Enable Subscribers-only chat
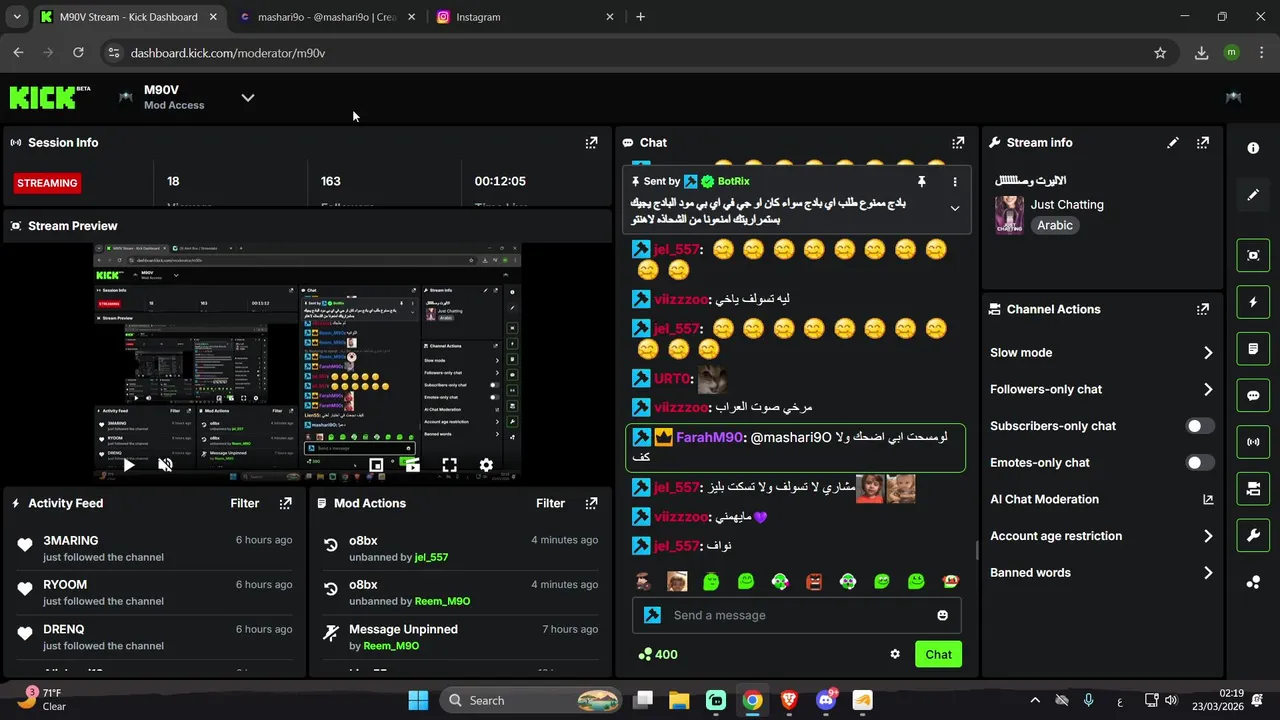Viewport: 1280px width, 720px height. pyautogui.click(x=1200, y=426)
